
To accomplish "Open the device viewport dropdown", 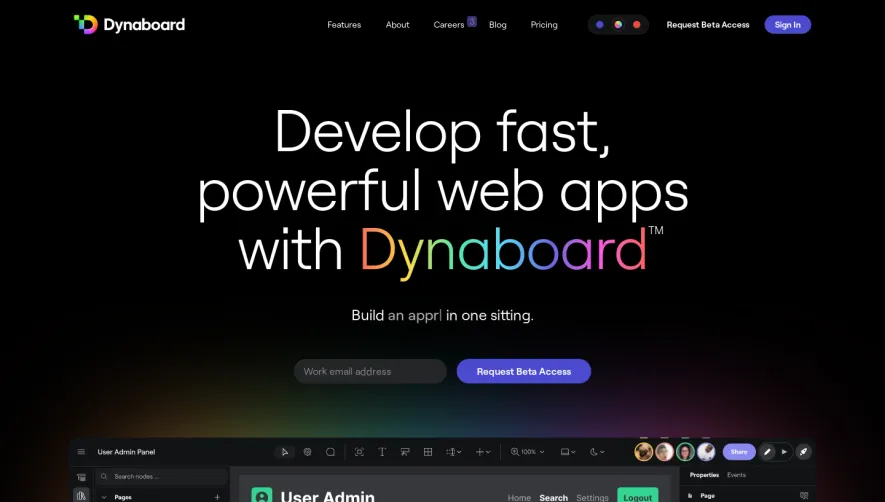I will pos(567,452).
